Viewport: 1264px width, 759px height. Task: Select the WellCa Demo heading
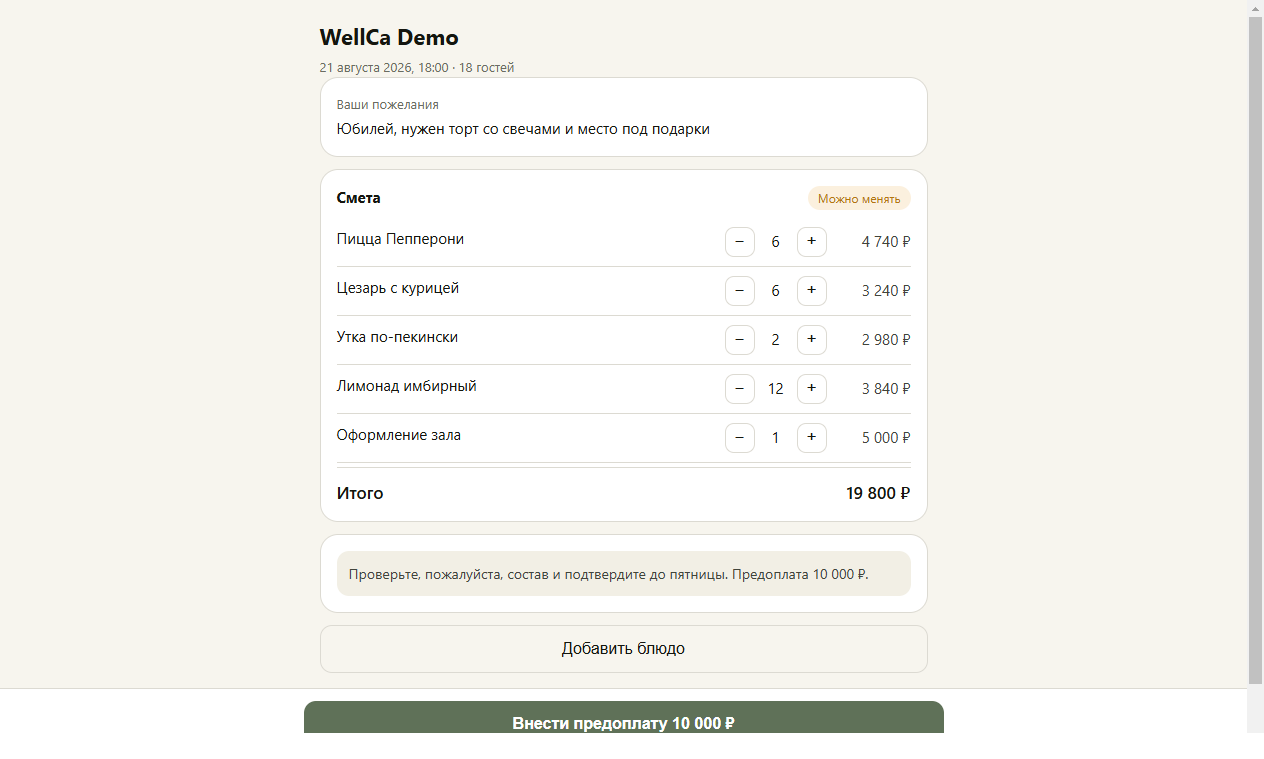389,38
